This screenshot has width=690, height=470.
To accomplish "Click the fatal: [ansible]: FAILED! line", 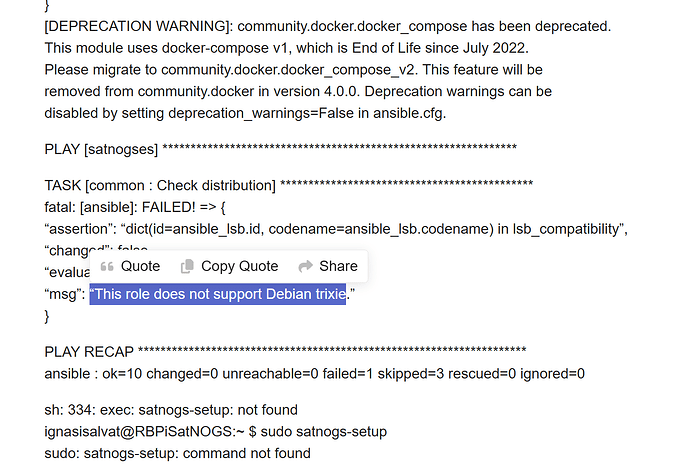I will pyautogui.click(x=136, y=207).
